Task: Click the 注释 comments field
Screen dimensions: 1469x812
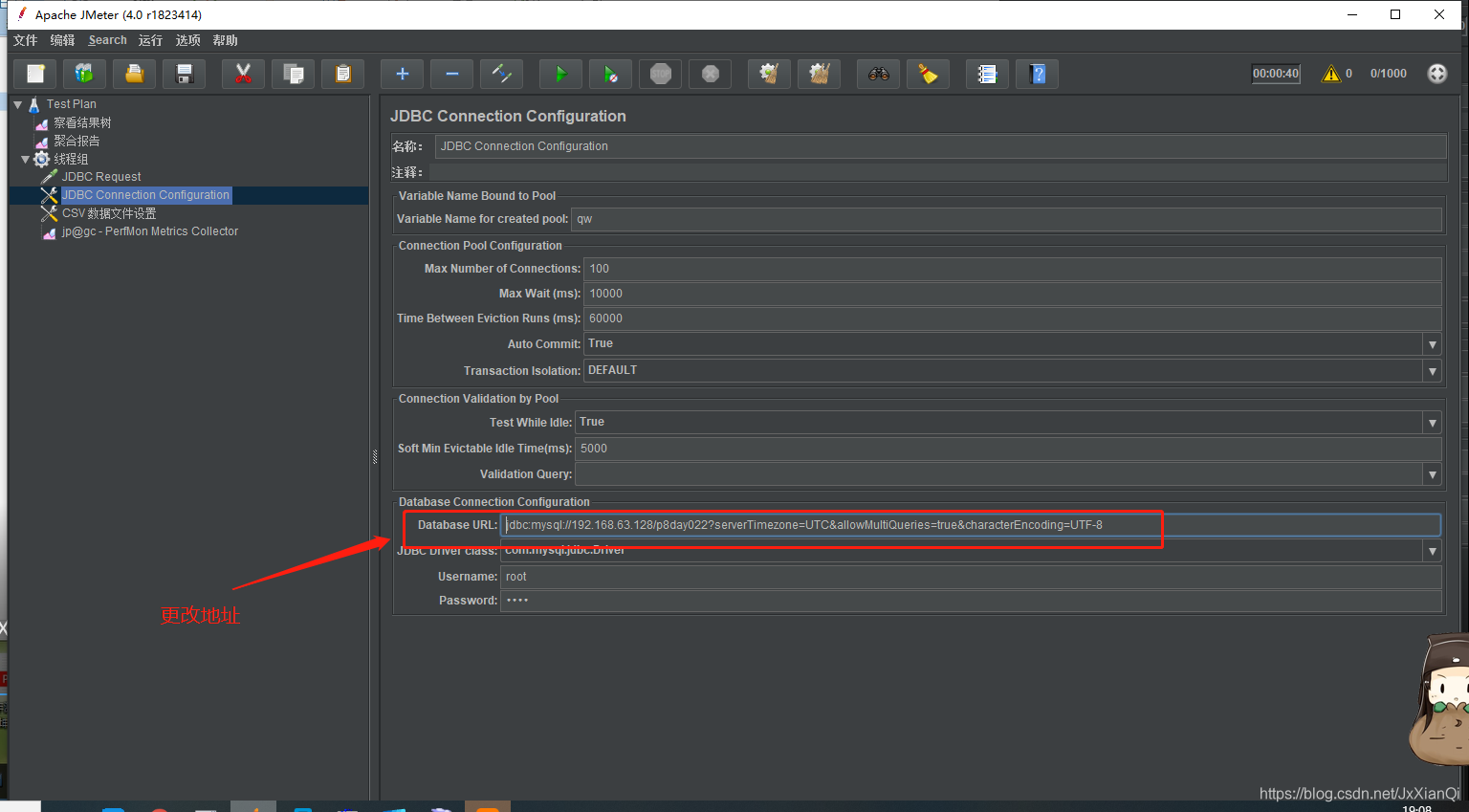Action: [937, 172]
